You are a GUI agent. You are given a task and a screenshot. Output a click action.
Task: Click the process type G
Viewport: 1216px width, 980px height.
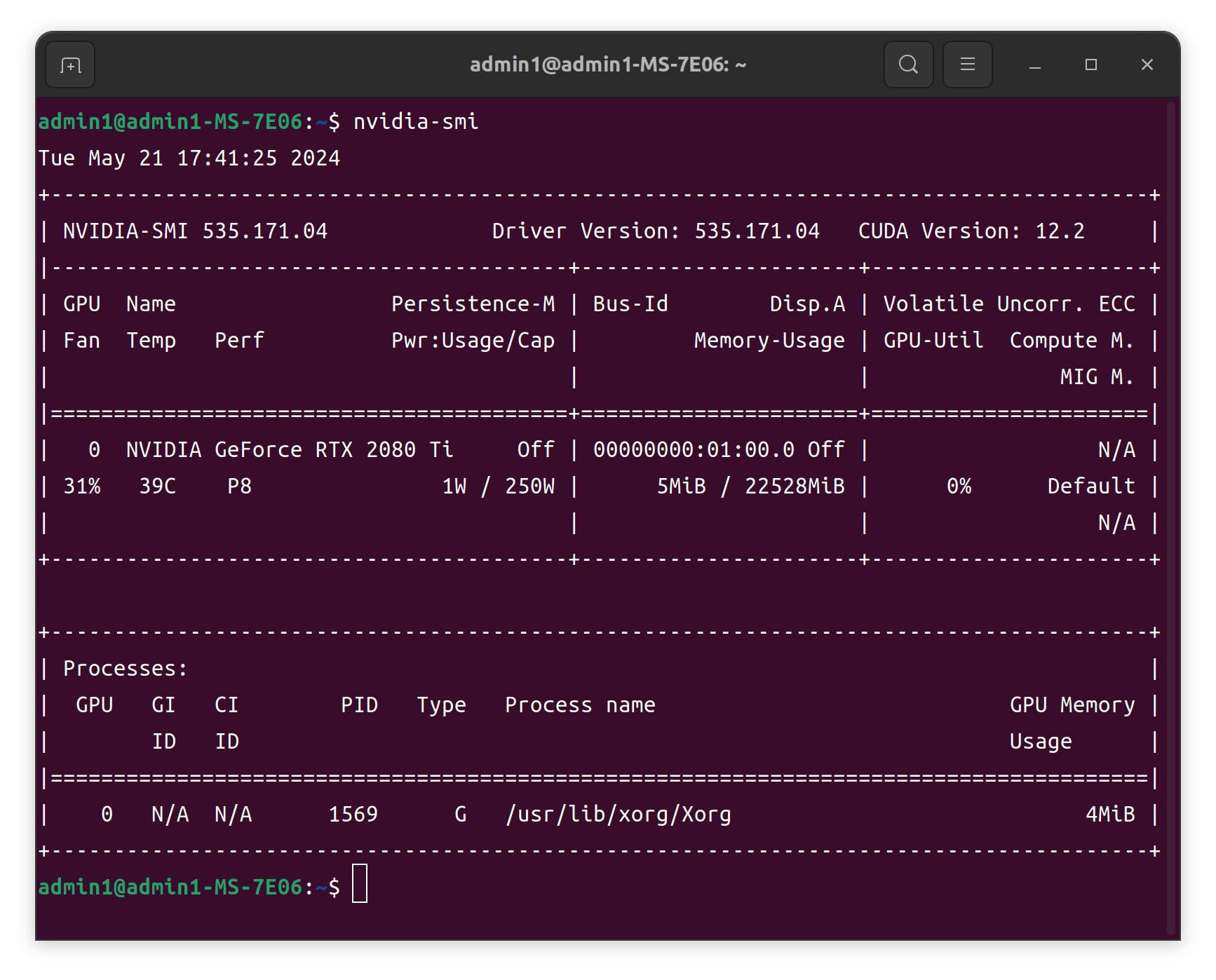[460, 815]
